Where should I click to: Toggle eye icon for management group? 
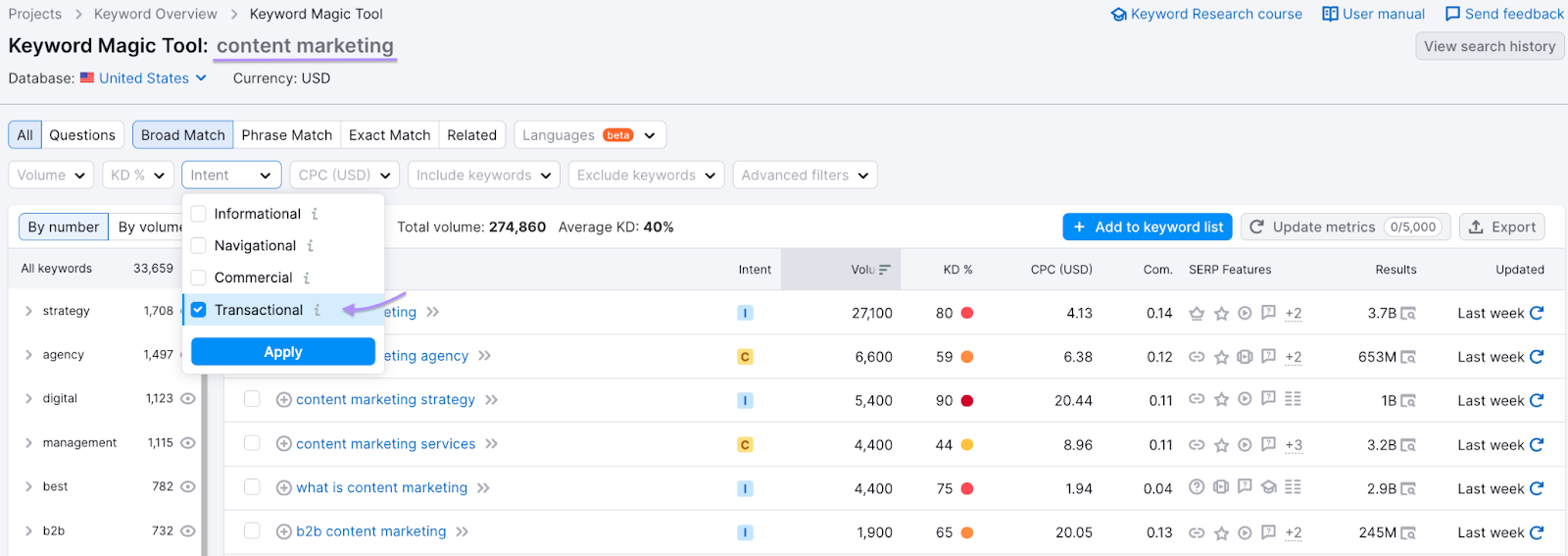[188, 443]
